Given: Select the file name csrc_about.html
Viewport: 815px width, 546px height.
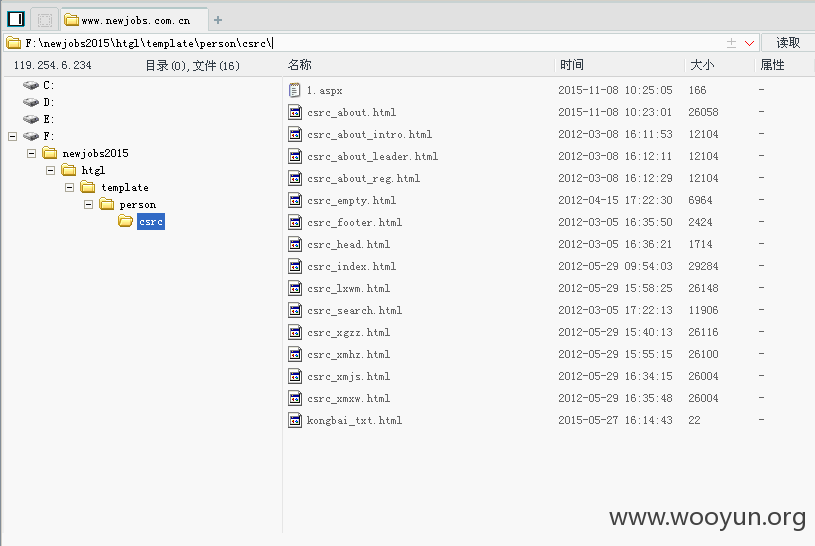Looking at the screenshot, I should click(x=351, y=112).
